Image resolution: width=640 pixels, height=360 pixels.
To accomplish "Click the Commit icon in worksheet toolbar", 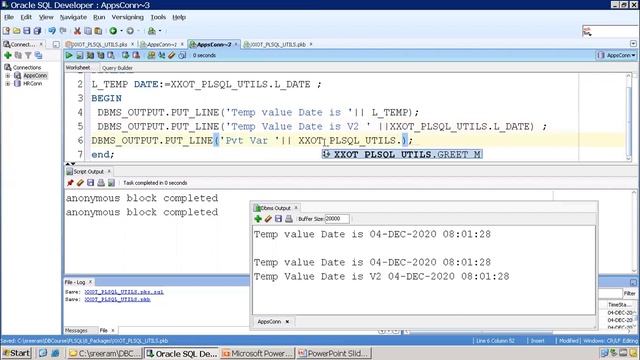I will click(125, 55).
